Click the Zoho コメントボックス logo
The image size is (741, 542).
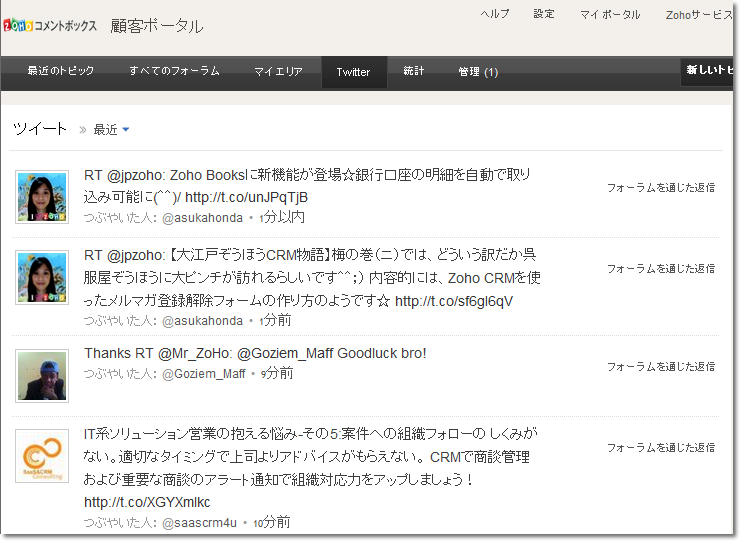pyautogui.click(x=50, y=25)
